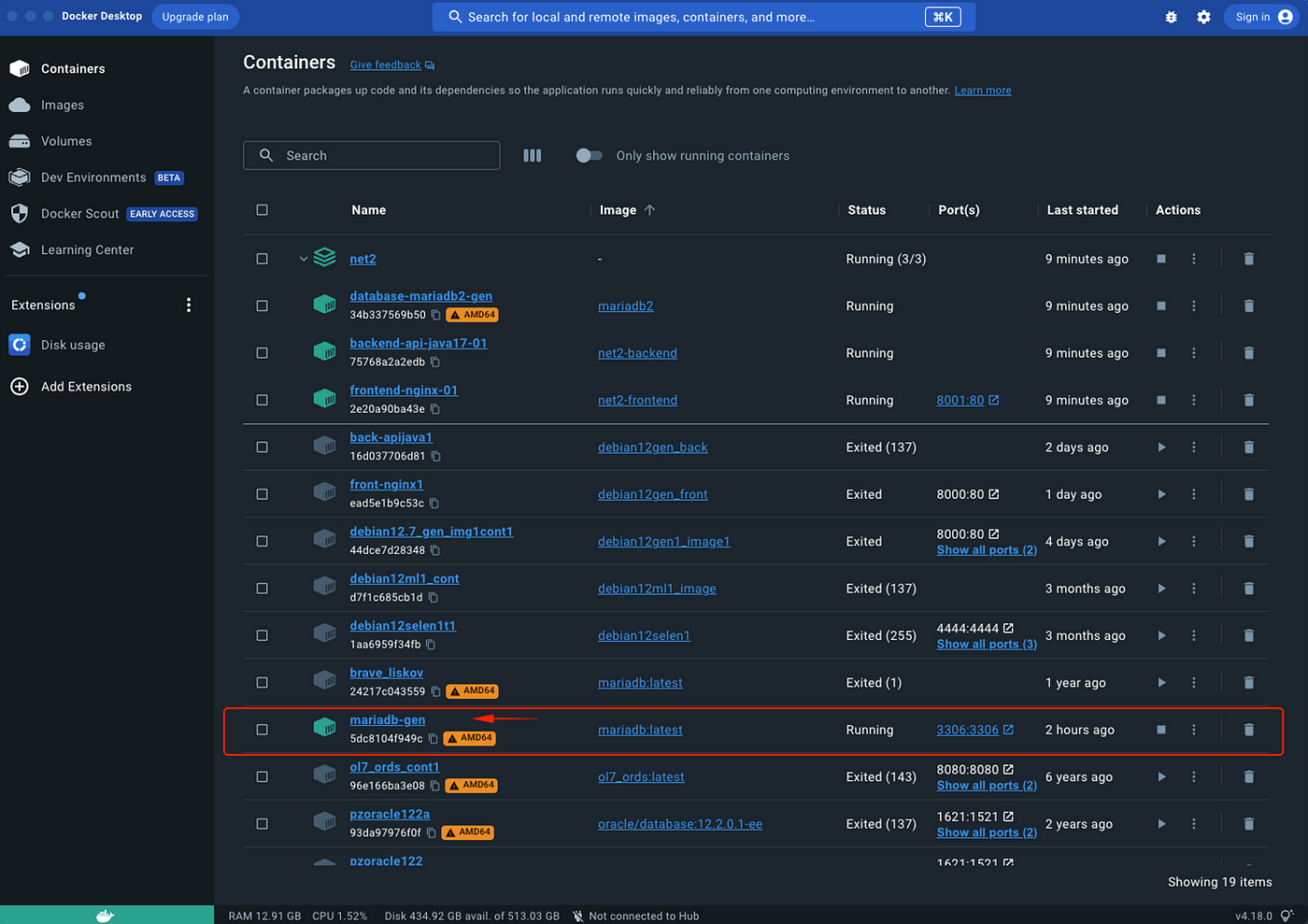Stop the net2 compose stack
This screenshot has height=924, width=1308.
point(1161,259)
